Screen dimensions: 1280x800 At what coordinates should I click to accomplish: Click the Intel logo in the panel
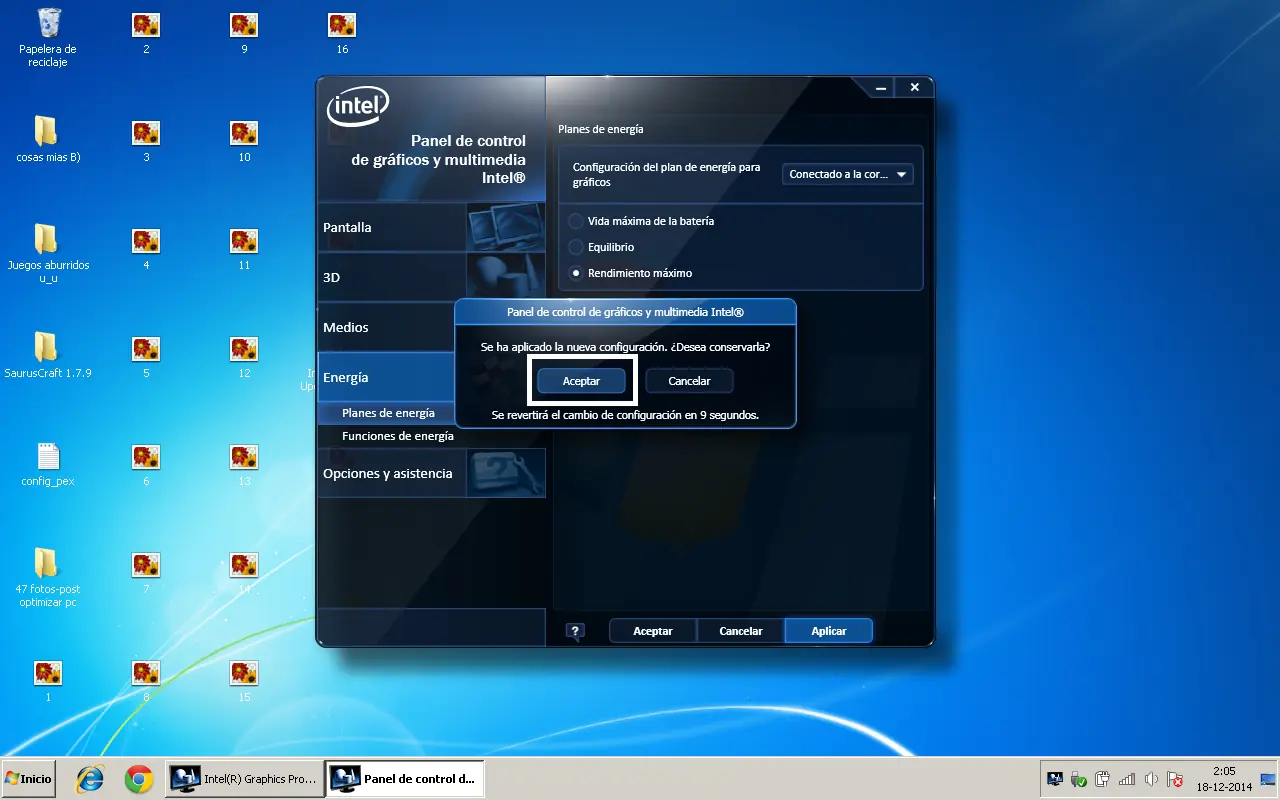pyautogui.click(x=356, y=106)
